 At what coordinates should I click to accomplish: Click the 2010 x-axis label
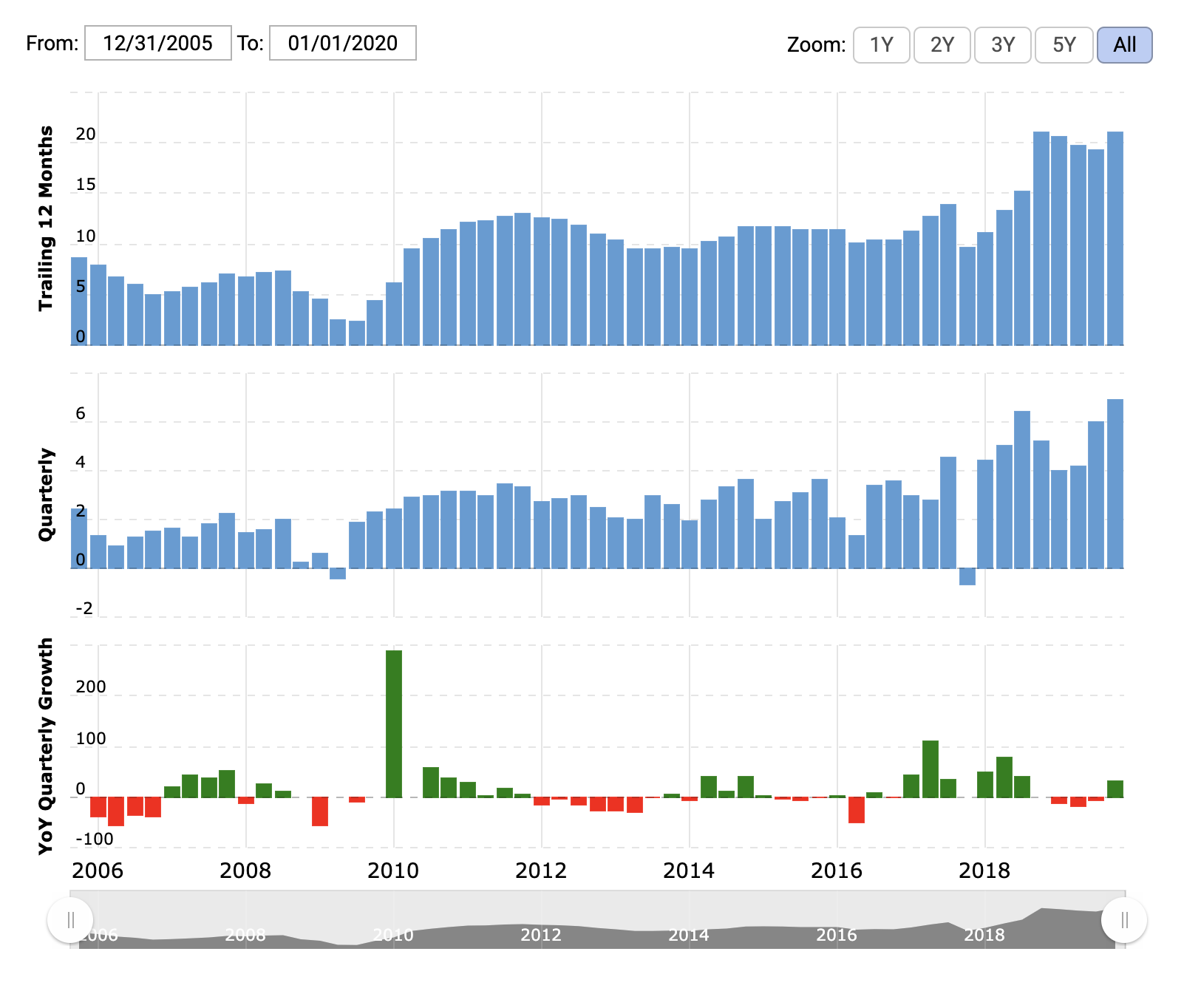click(393, 871)
